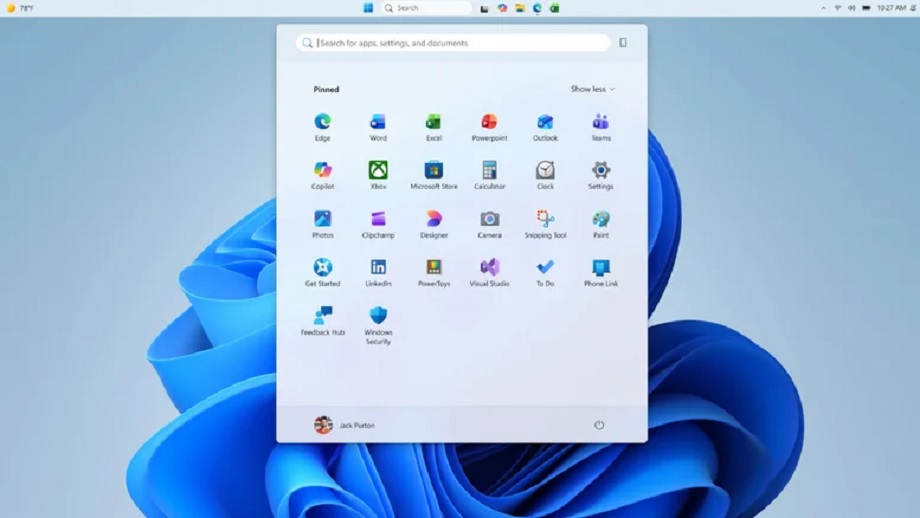Launch Phone Link

(x=601, y=272)
